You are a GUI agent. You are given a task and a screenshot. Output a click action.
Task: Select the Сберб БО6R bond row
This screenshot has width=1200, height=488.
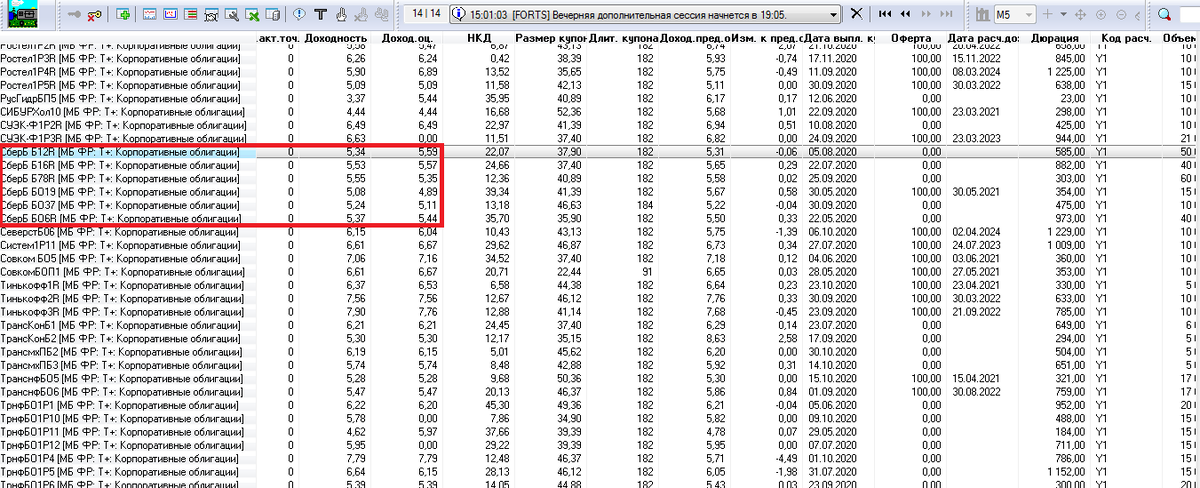click(x=600, y=218)
